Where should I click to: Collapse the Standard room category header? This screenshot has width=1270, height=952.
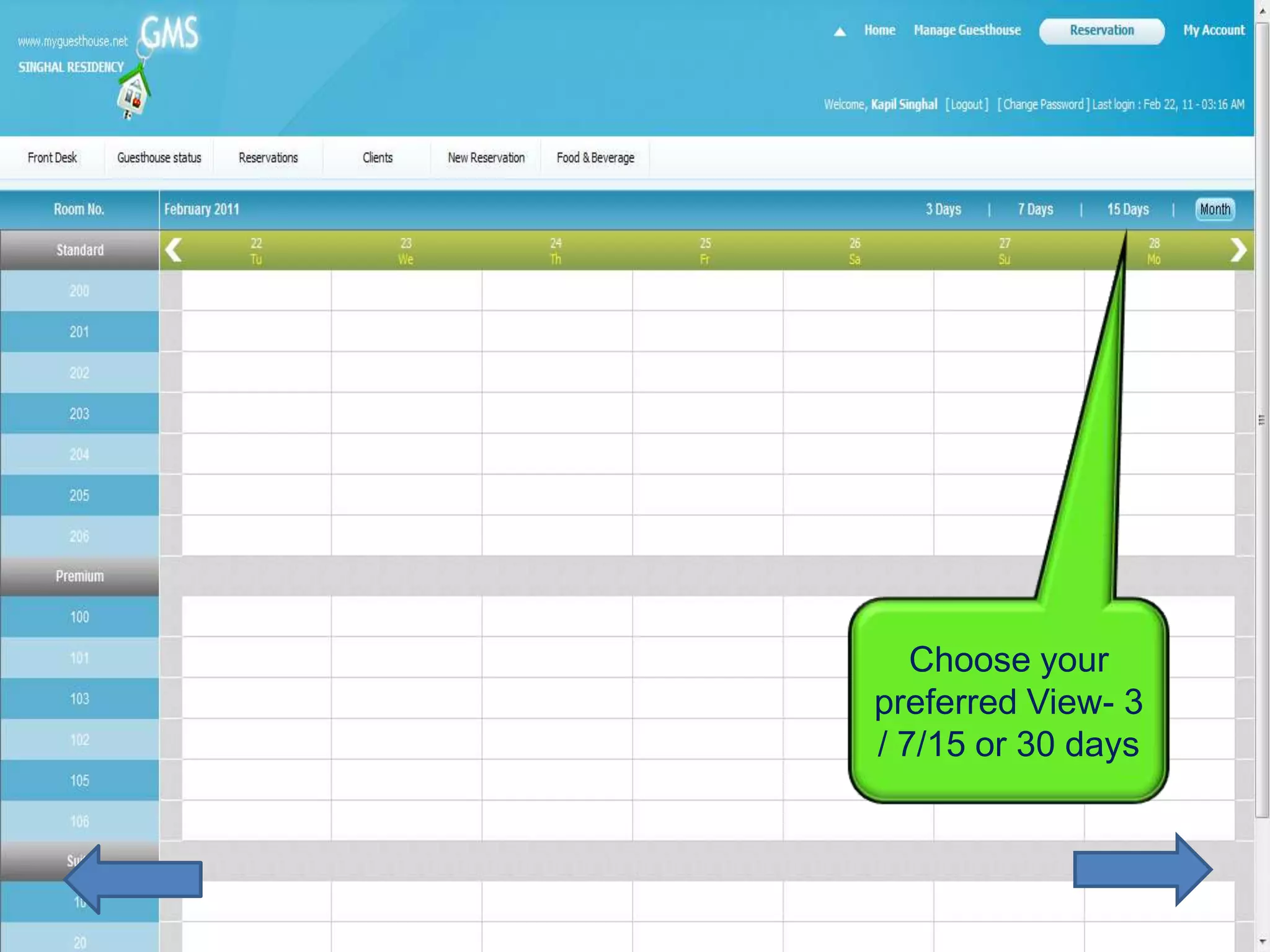coord(79,250)
